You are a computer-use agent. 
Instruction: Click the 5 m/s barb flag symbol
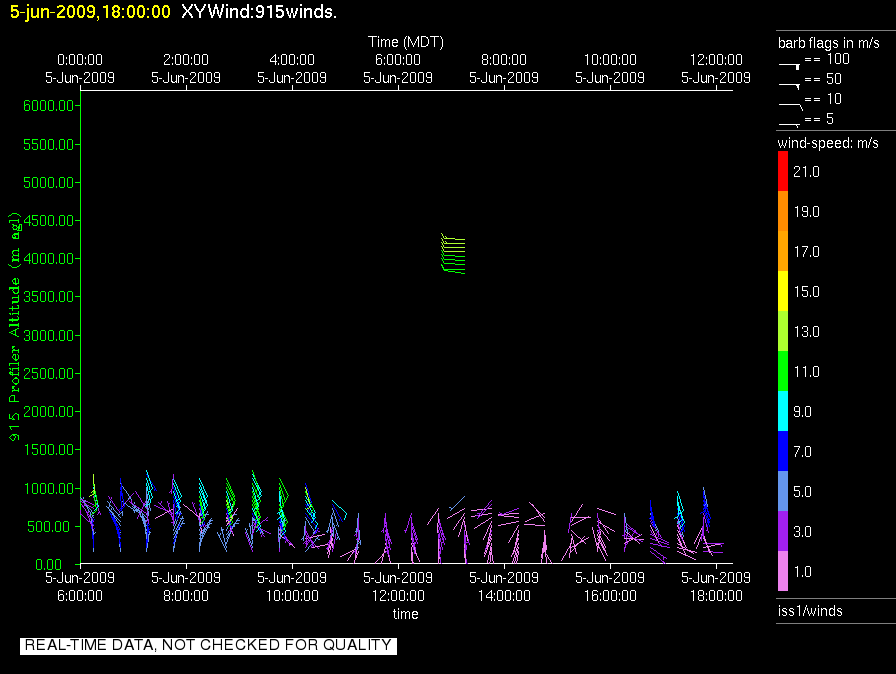(790, 123)
